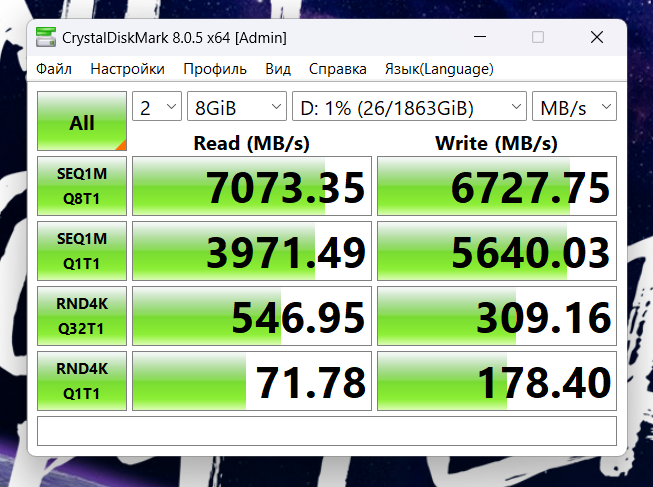Expand the 8GiB test size dropdown
653x487 pixels.
pyautogui.click(x=237, y=107)
